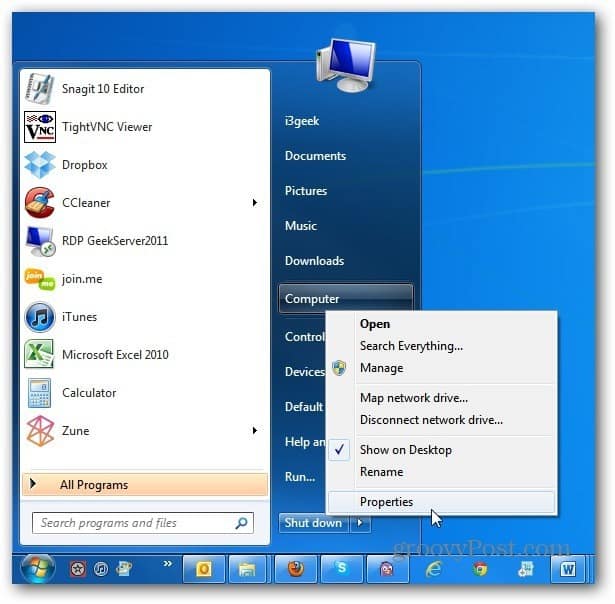Image resolution: width=615 pixels, height=604 pixels.
Task: Click Properties in context menu
Action: point(441,502)
